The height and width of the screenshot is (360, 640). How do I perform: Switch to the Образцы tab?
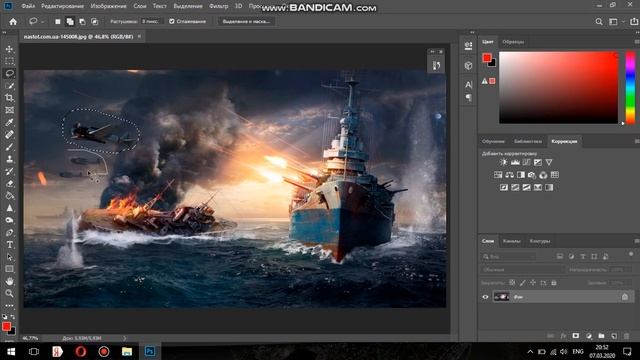513,42
